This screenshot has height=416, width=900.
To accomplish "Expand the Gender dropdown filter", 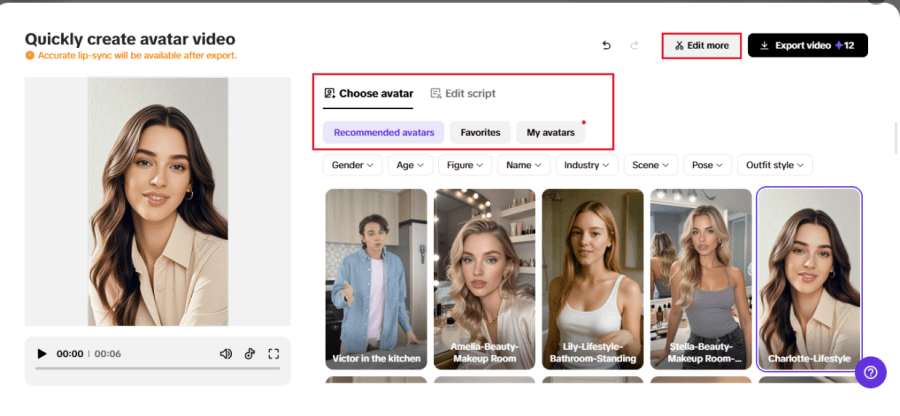I will point(352,165).
